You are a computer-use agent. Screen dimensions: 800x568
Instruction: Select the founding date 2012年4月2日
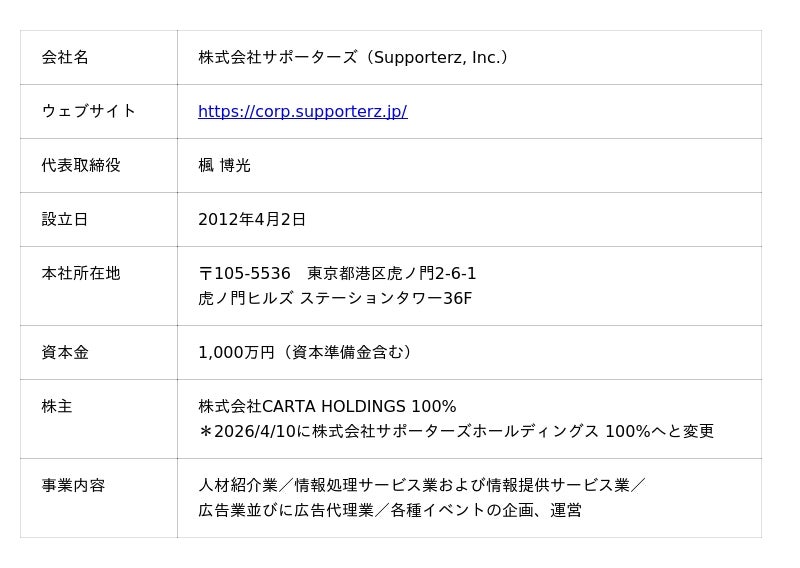pyautogui.click(x=252, y=219)
